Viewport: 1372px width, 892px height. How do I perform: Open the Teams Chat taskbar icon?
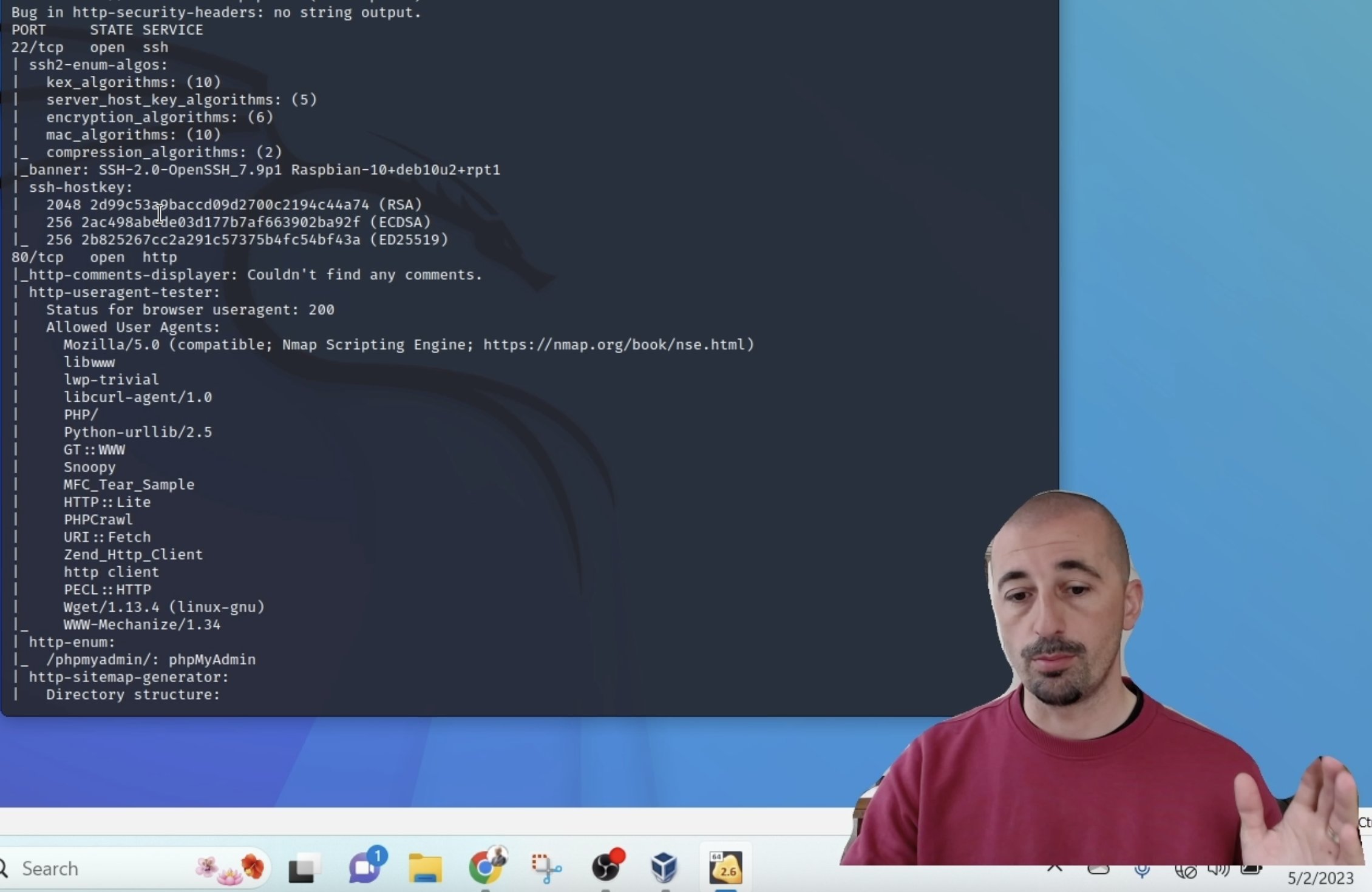coord(365,867)
